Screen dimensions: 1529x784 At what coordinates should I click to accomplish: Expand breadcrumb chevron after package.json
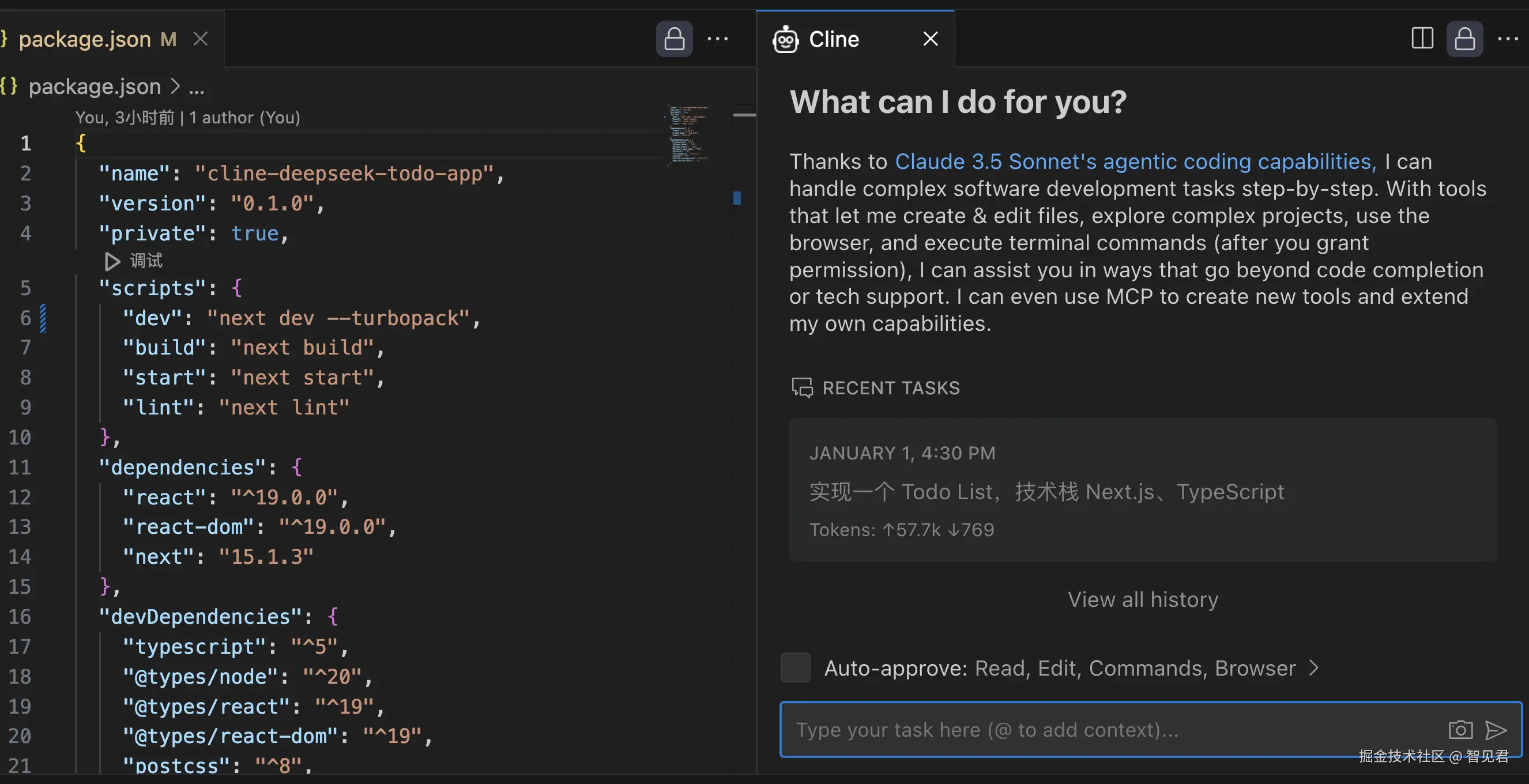click(x=175, y=86)
